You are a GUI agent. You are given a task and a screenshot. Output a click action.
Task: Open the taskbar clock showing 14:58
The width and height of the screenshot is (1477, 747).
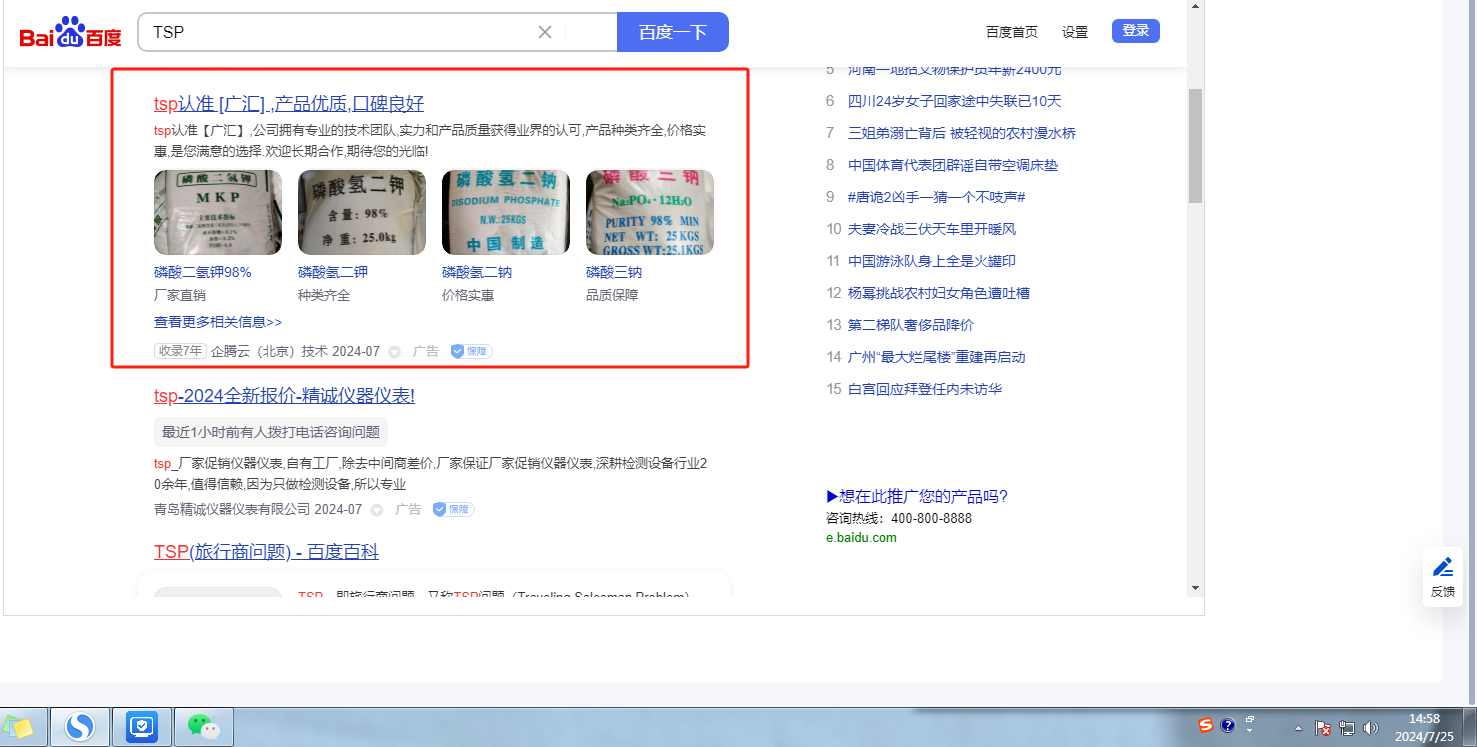click(x=1424, y=727)
